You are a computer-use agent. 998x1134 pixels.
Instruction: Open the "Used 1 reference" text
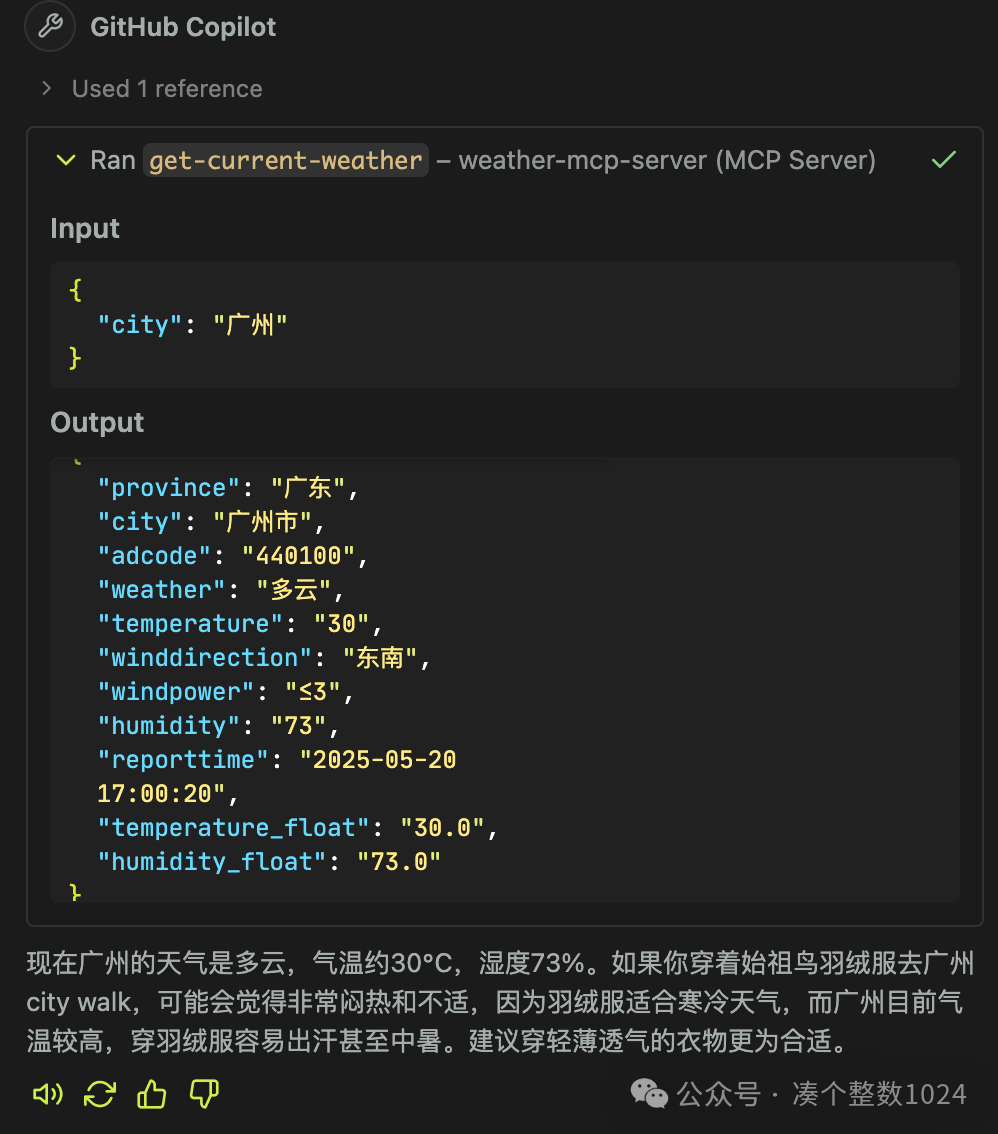click(x=167, y=89)
